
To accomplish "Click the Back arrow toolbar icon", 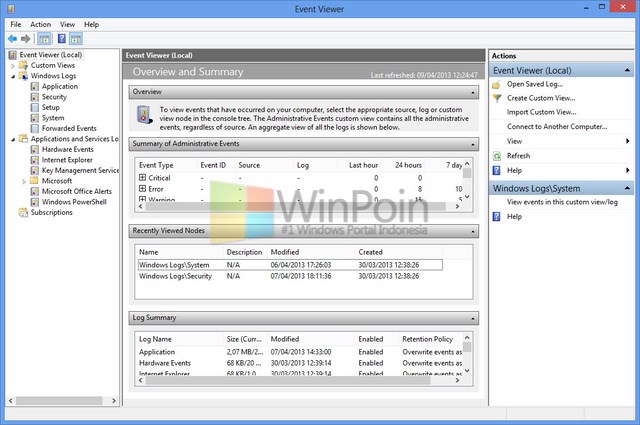I will pos(12,39).
